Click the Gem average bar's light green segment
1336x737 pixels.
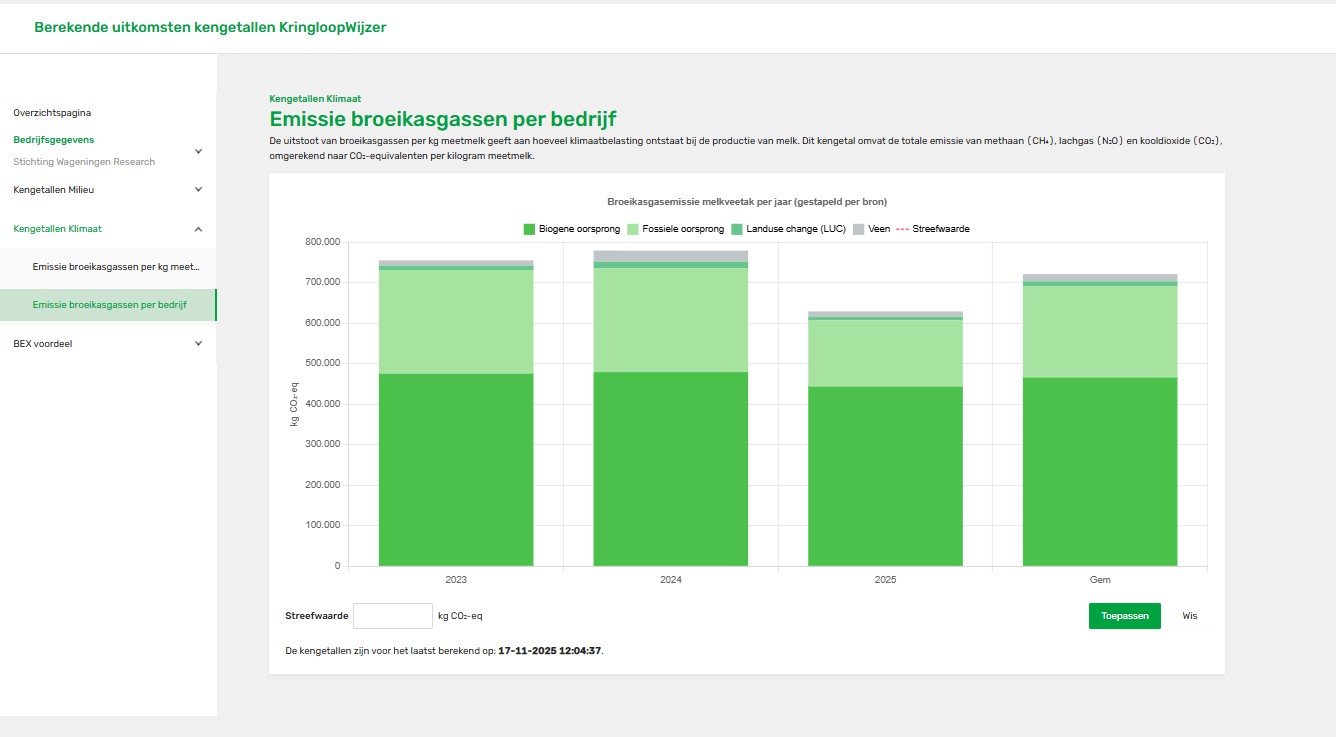pyautogui.click(x=1099, y=331)
